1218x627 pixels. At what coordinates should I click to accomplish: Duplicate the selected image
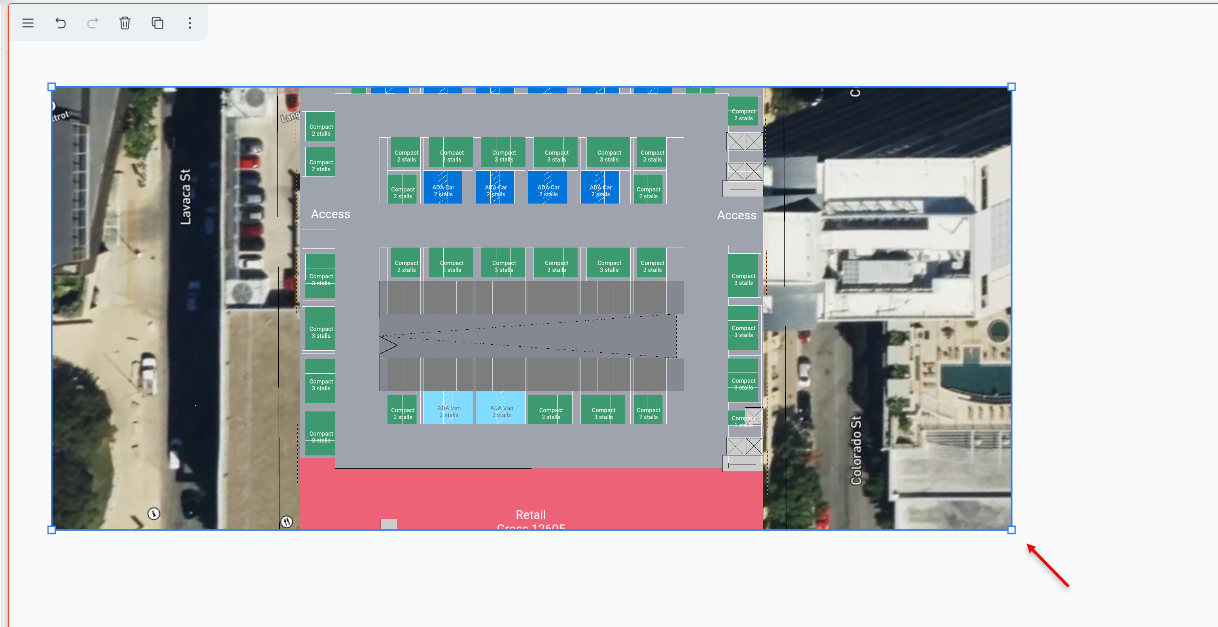click(x=157, y=23)
